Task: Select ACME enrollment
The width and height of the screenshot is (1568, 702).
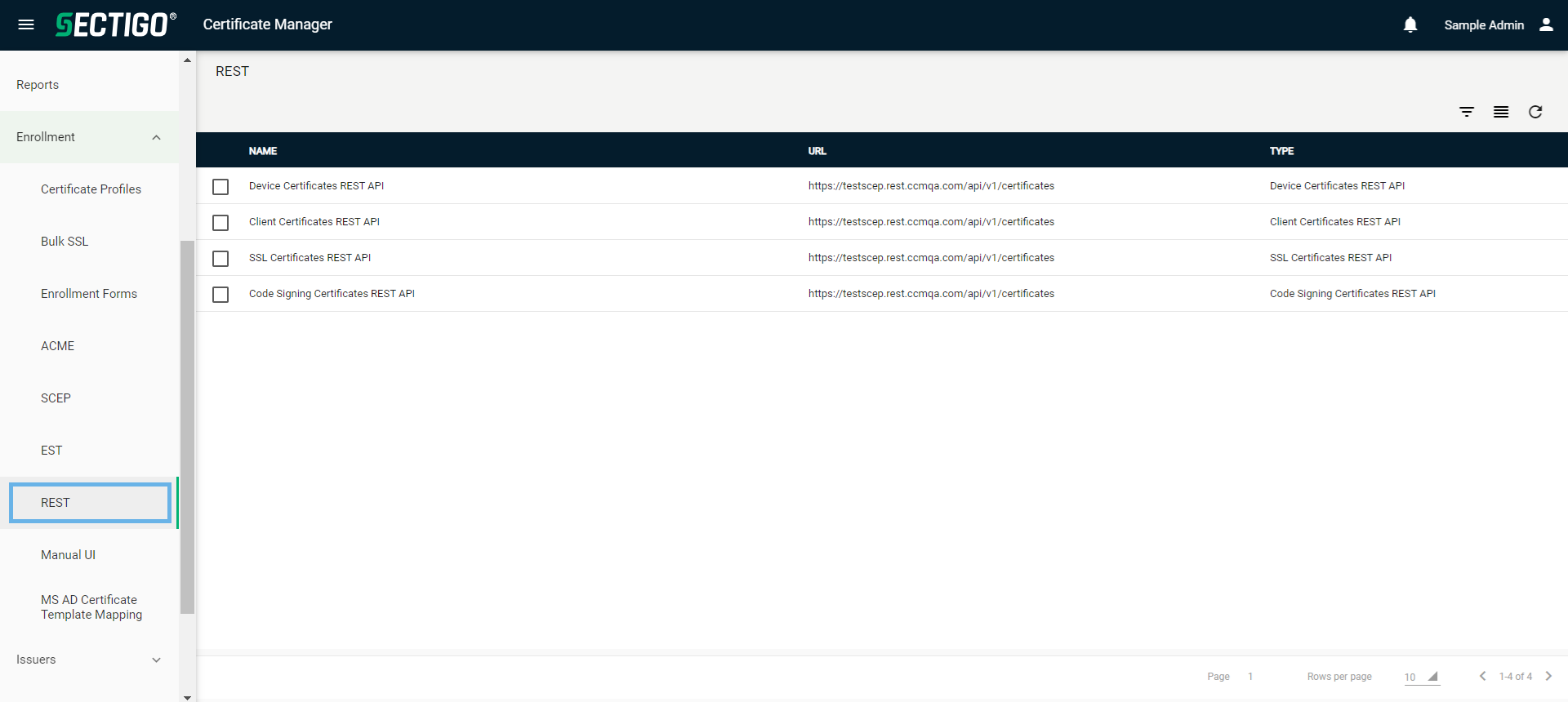Action: point(57,346)
